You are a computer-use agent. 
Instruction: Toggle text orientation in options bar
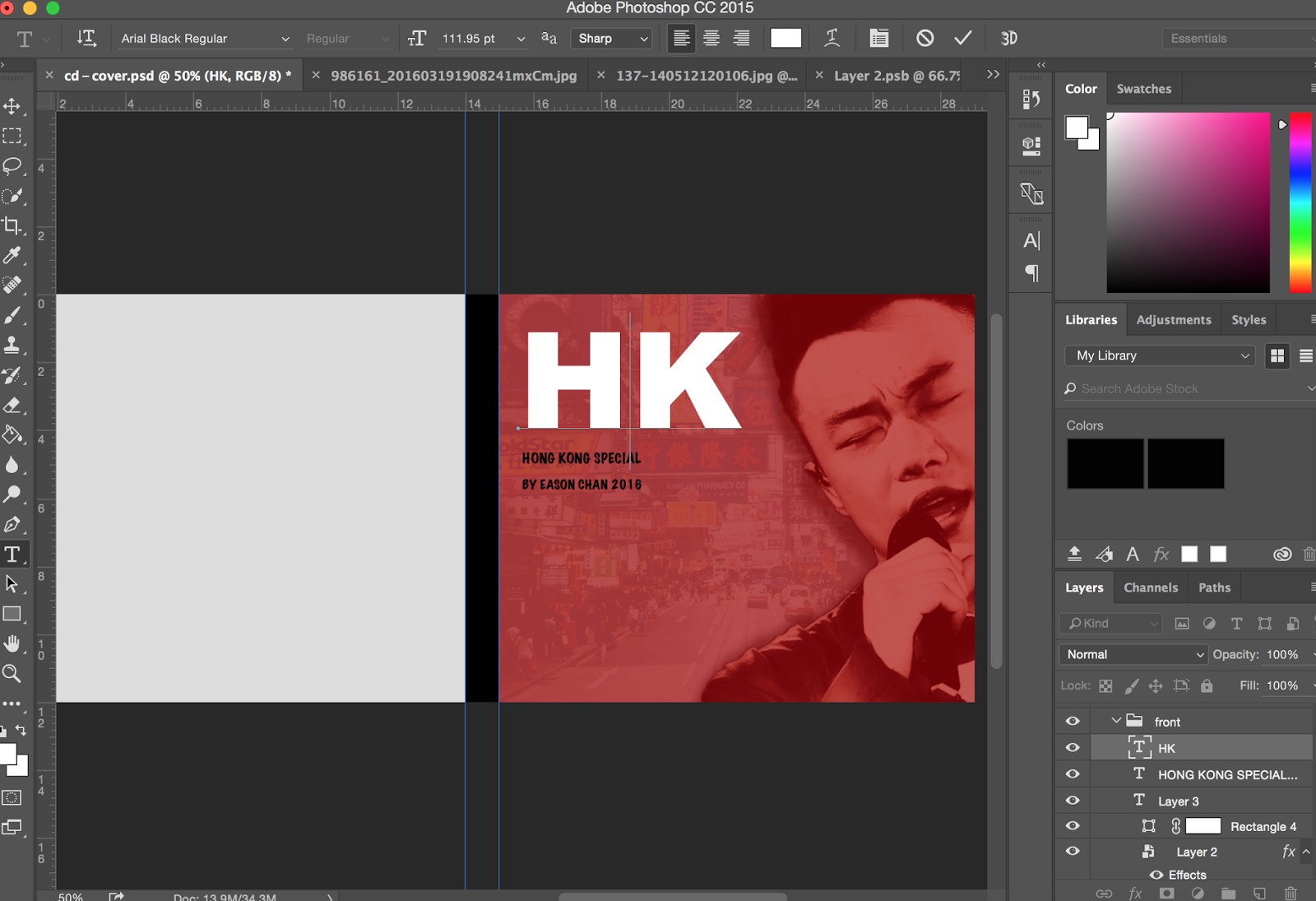86,38
